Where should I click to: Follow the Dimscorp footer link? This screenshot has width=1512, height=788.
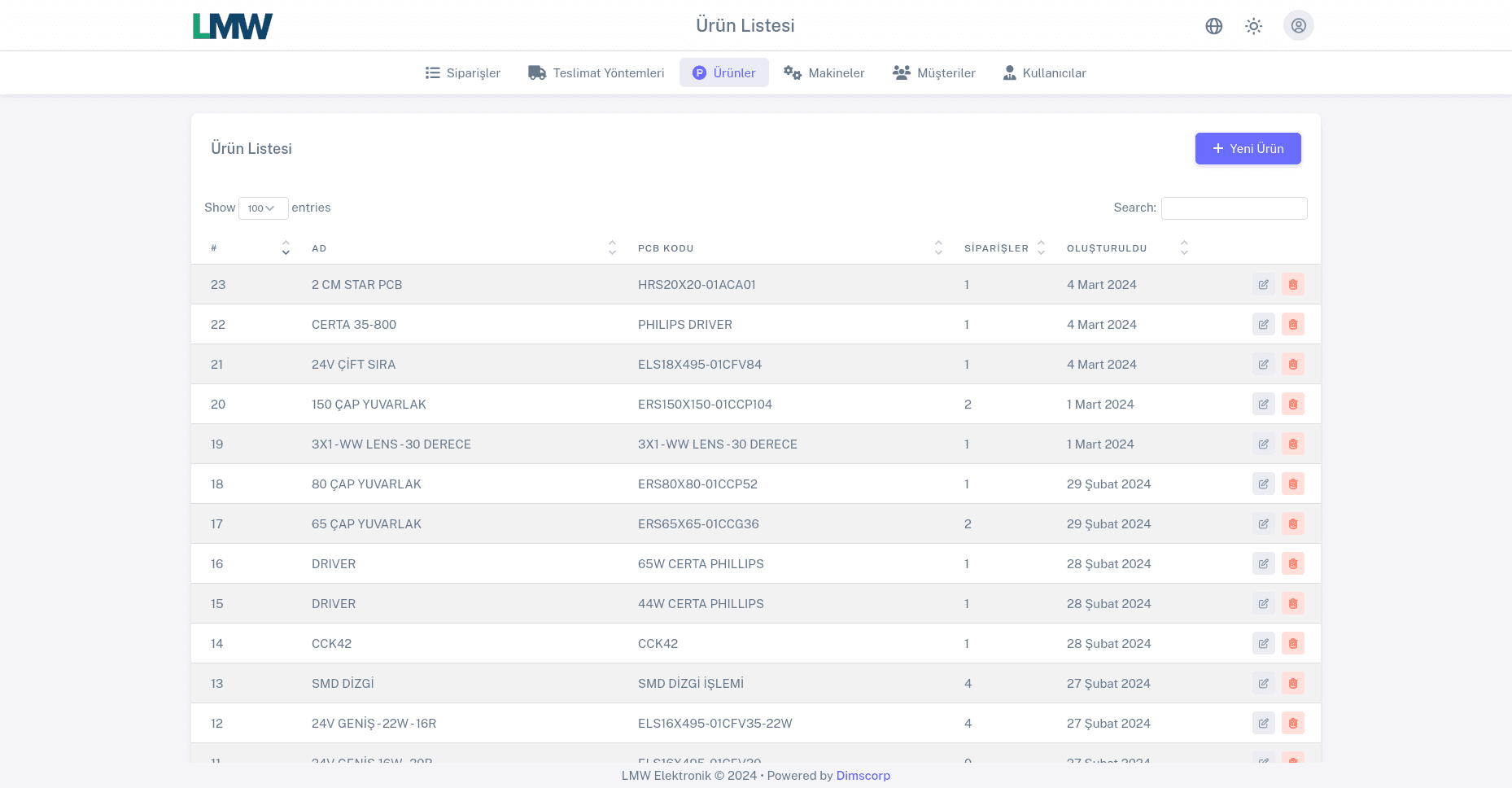[x=863, y=776]
